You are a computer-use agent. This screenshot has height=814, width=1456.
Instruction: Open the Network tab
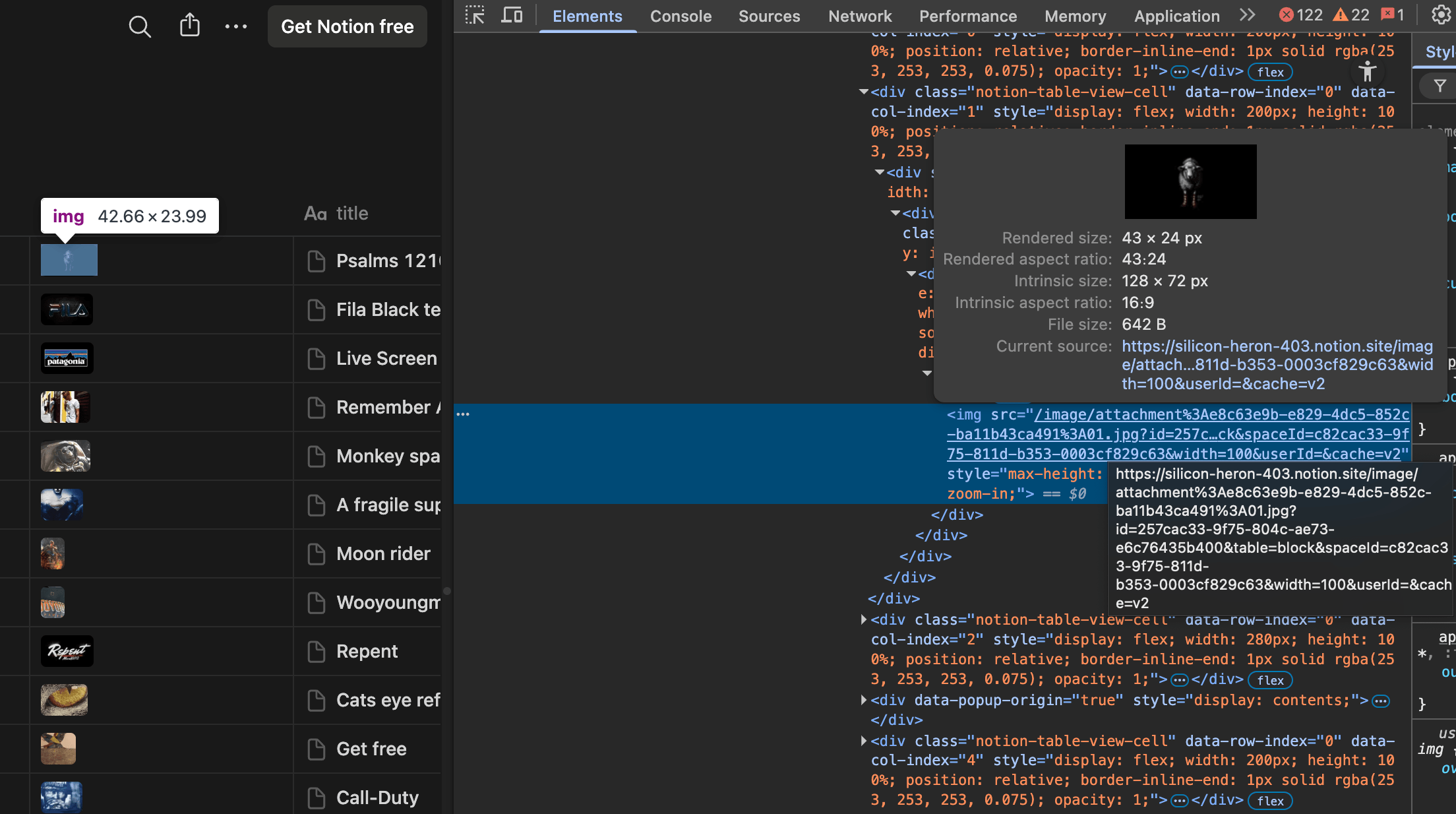point(859,16)
